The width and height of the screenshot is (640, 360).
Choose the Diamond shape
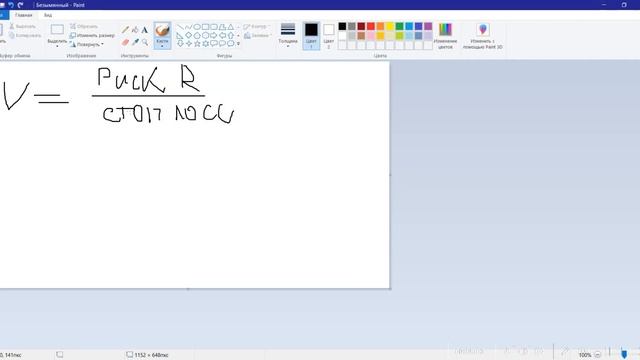click(x=189, y=36)
